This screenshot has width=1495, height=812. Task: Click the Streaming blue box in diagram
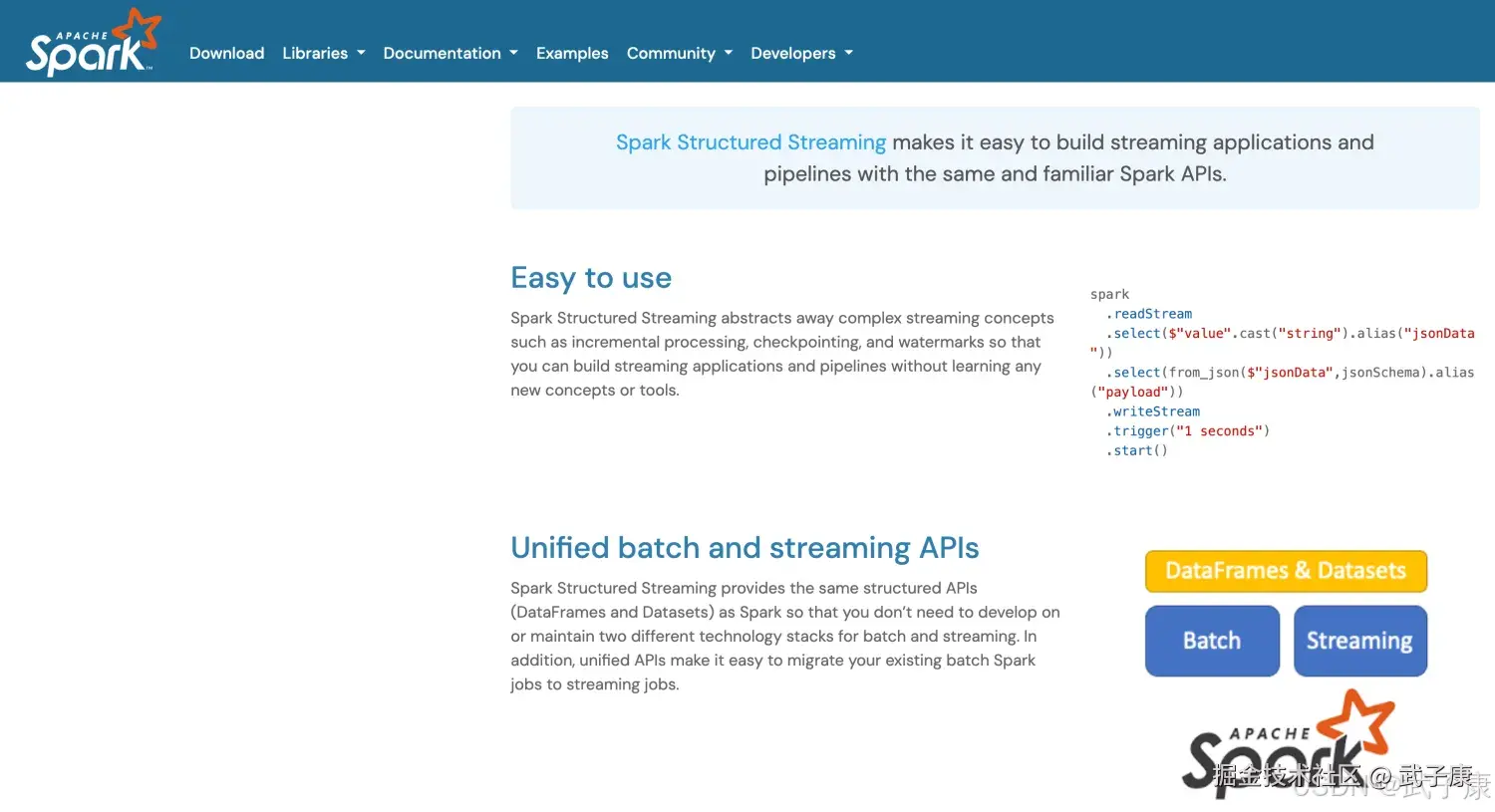point(1360,641)
